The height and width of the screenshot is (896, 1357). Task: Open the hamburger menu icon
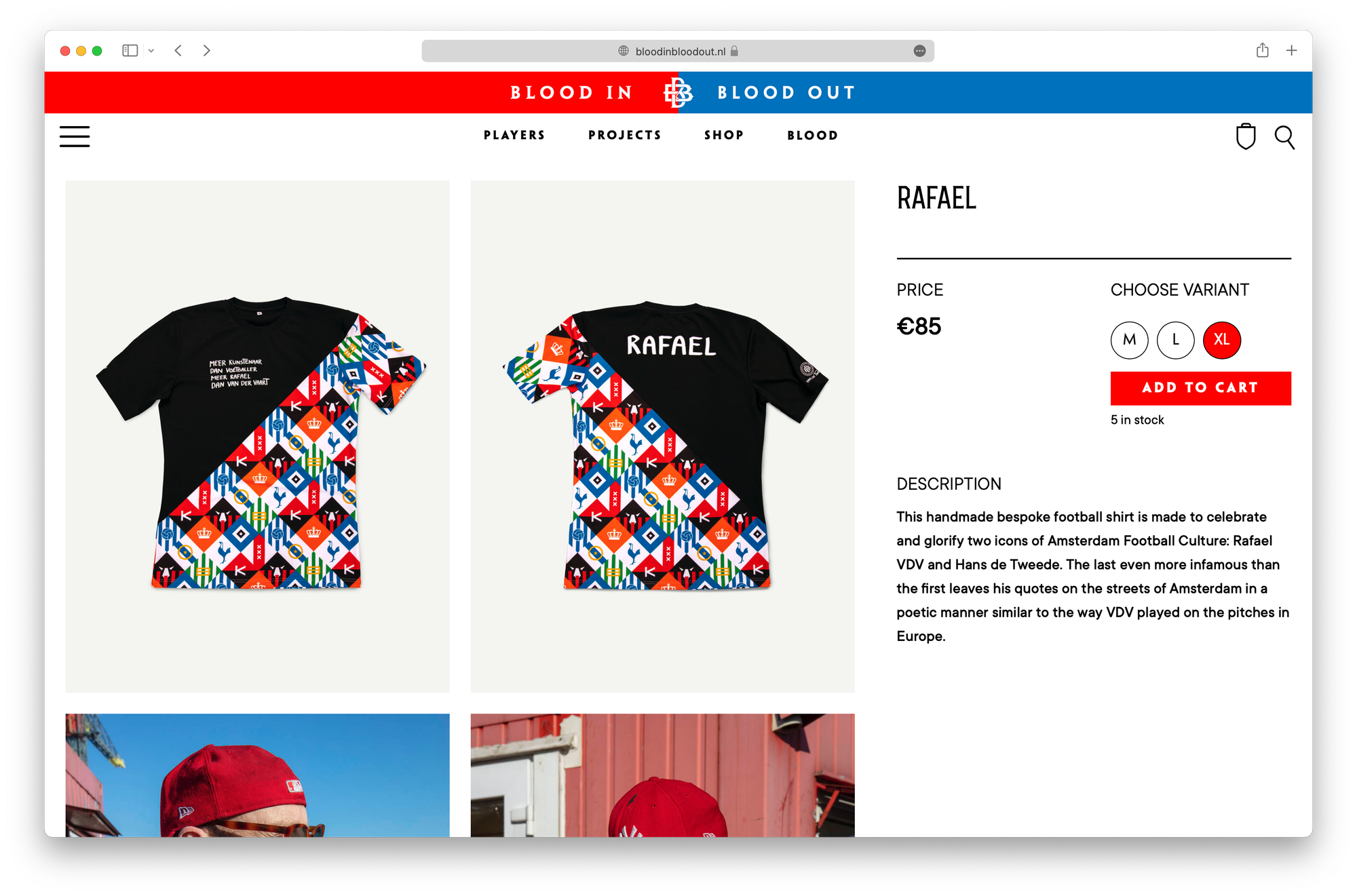click(x=75, y=136)
